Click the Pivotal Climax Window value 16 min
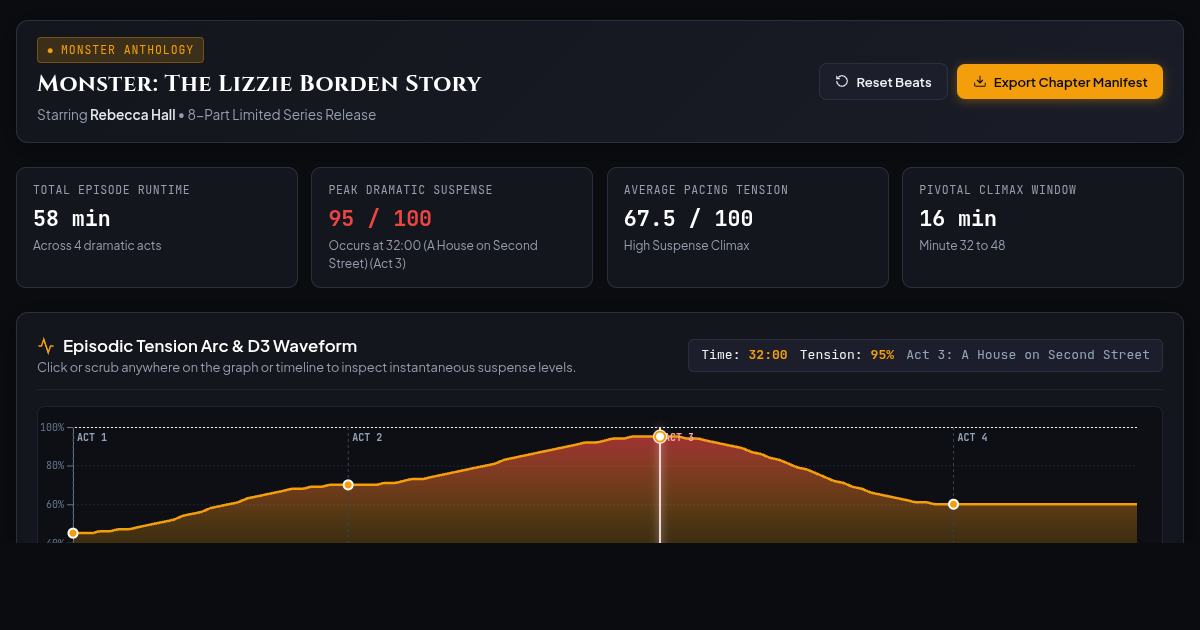Image resolution: width=1200 pixels, height=630 pixels. (958, 218)
